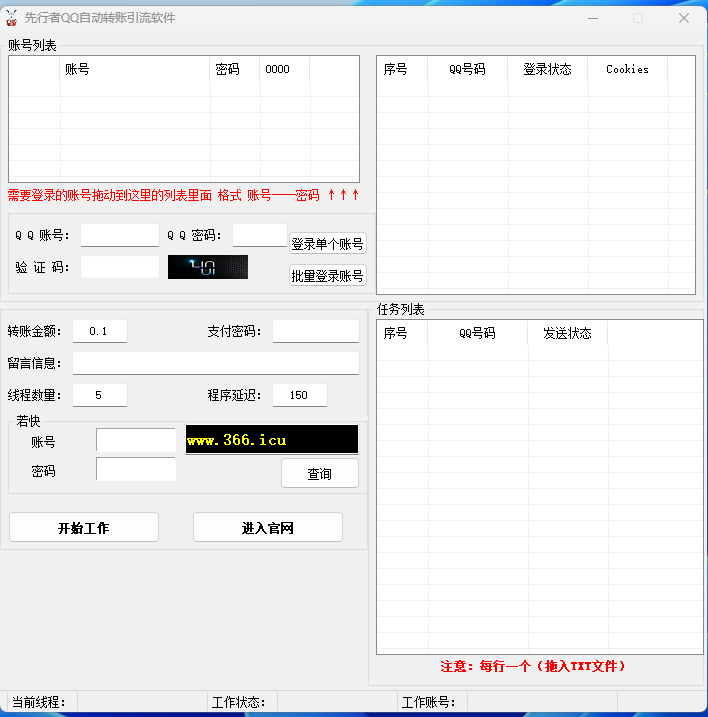Click the 留言信息 message field
This screenshot has height=717, width=708.
click(215, 363)
